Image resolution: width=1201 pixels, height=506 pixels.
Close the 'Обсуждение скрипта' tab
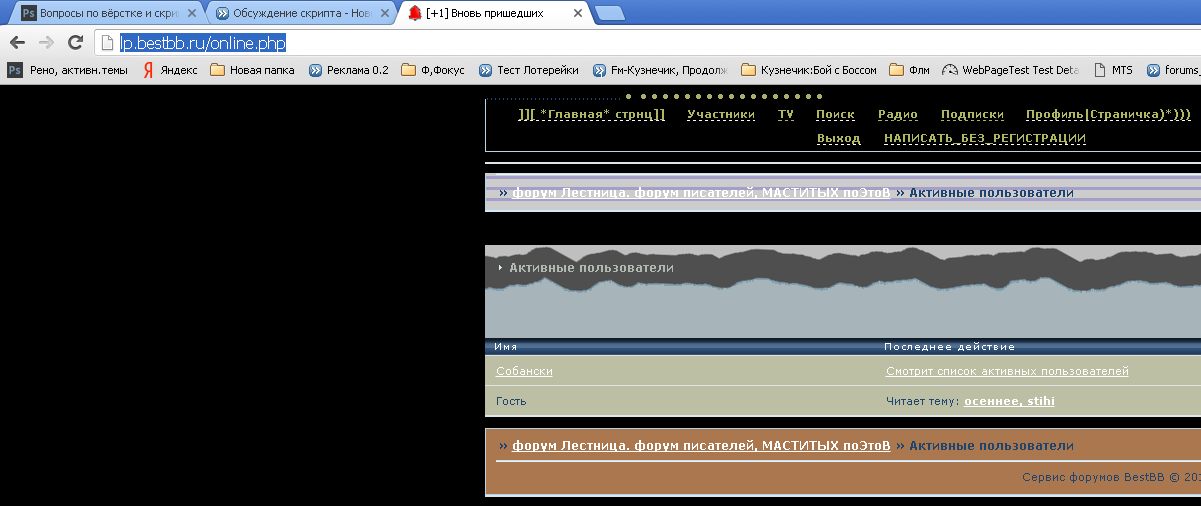click(x=385, y=14)
